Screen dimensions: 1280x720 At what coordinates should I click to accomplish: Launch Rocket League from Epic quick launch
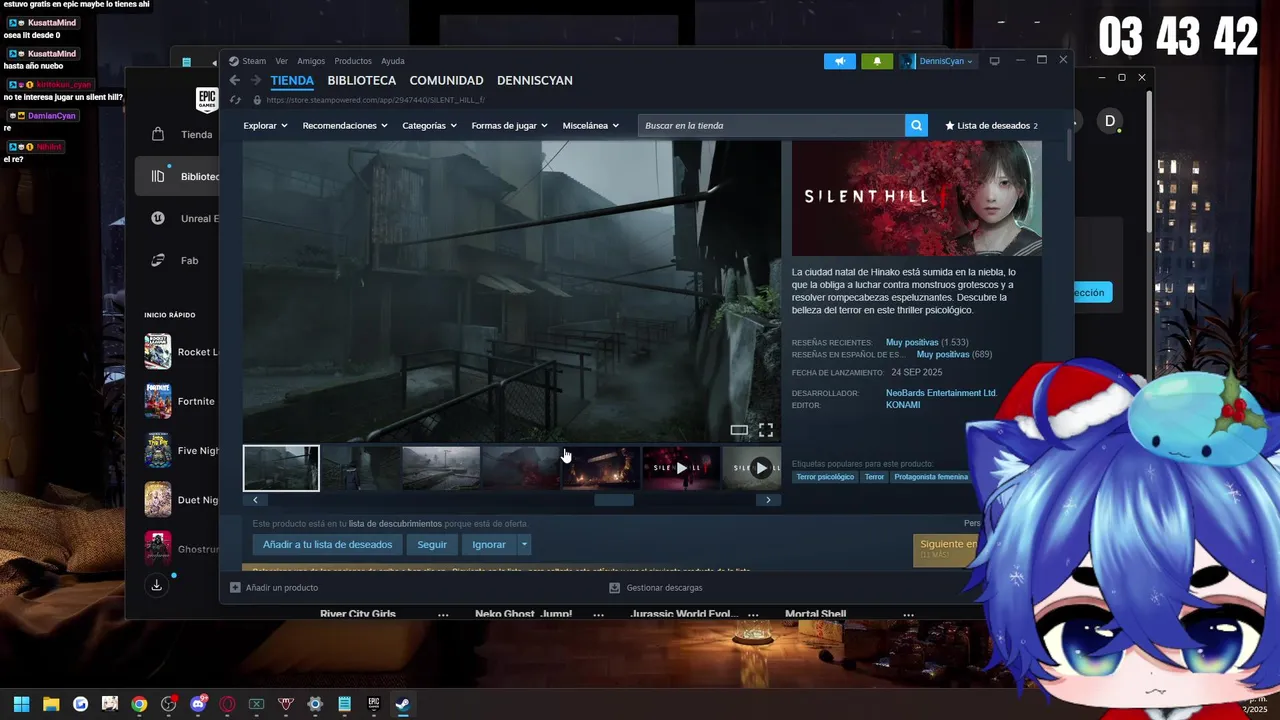(180, 352)
